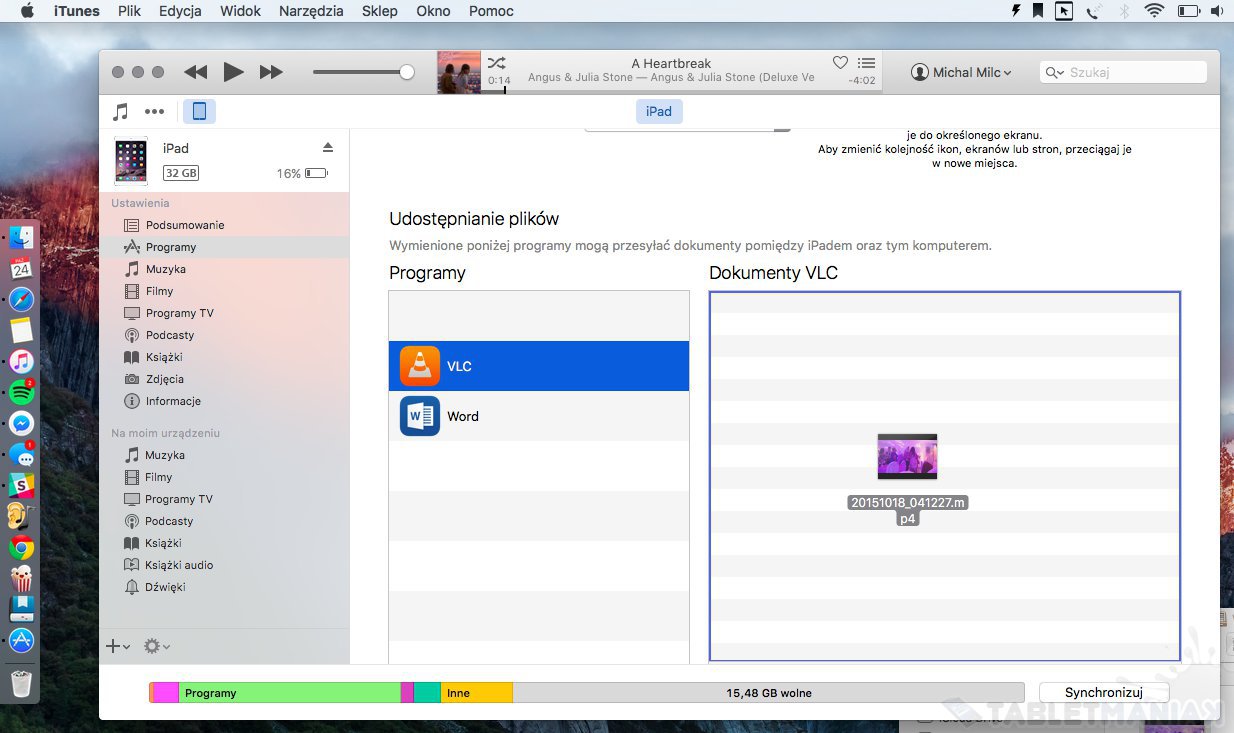Open the Michal Milc account dropdown
Image resolution: width=1234 pixels, height=733 pixels.
[961, 72]
